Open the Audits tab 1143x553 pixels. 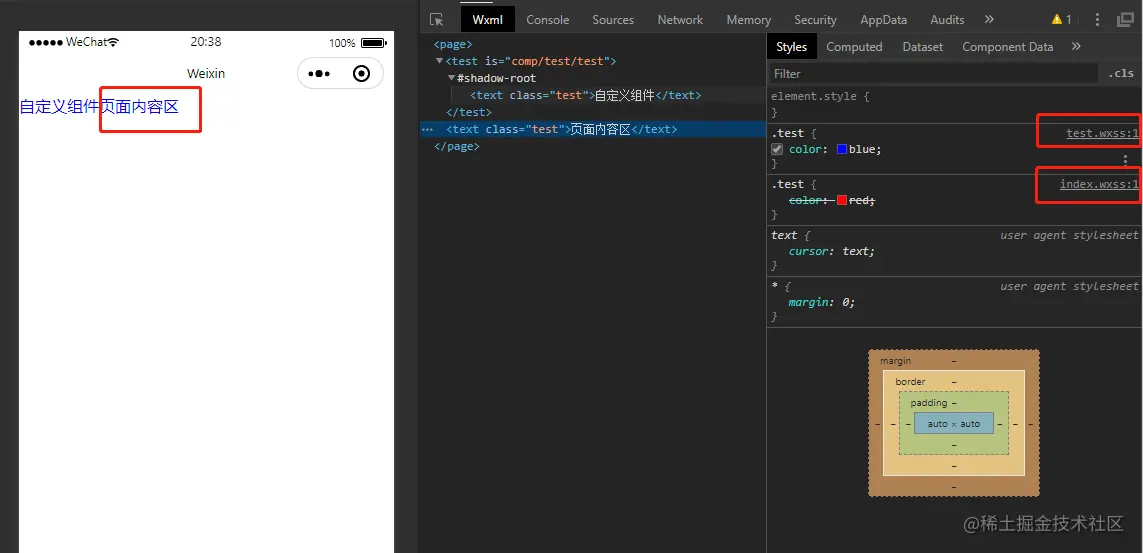(947, 20)
